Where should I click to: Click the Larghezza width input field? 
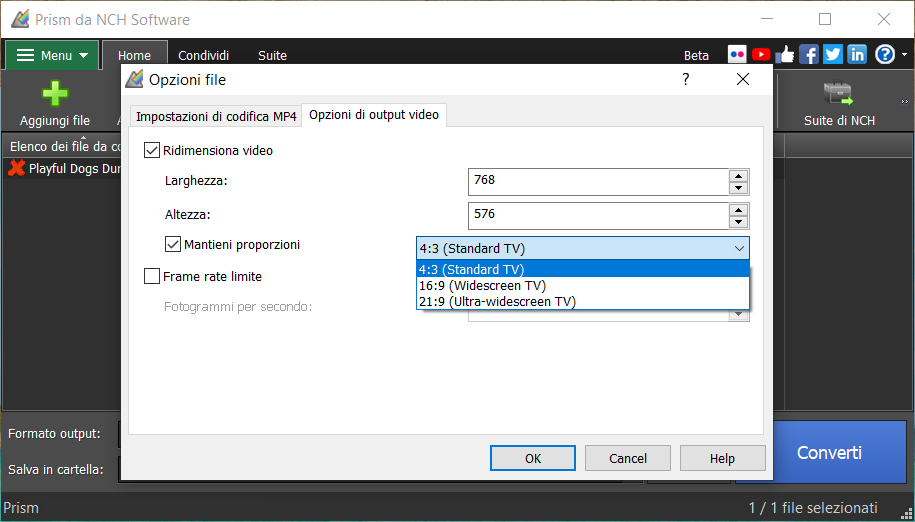[598, 181]
